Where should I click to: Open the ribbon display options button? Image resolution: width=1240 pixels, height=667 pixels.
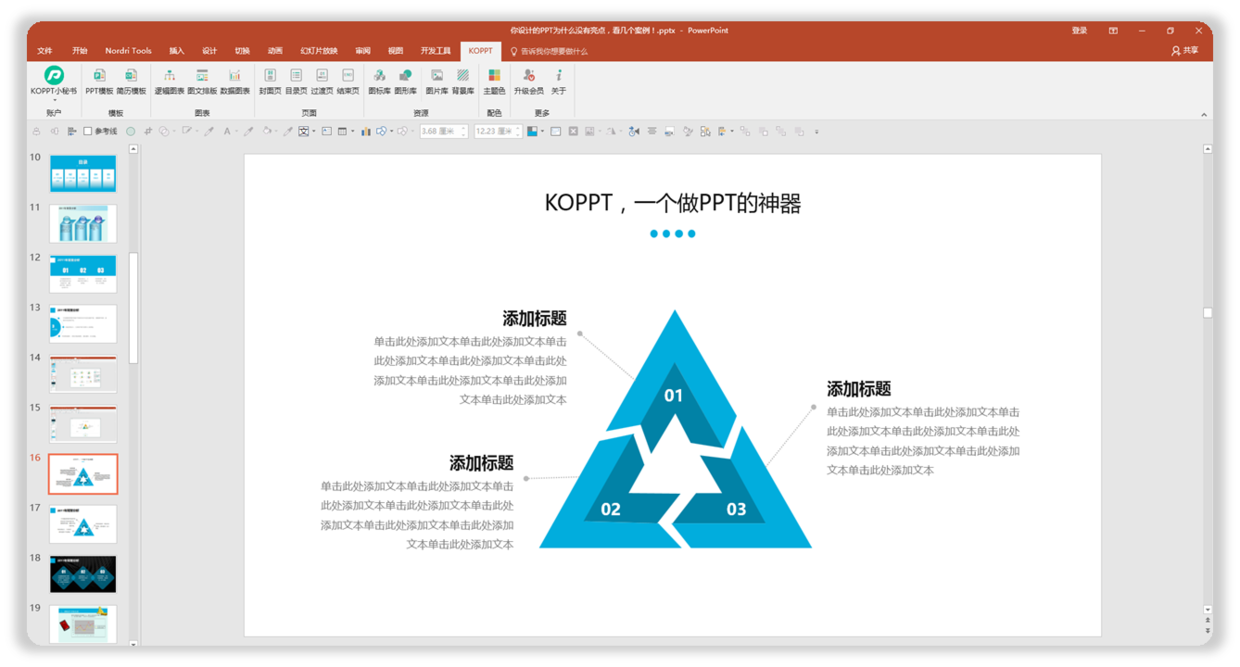[1112, 31]
